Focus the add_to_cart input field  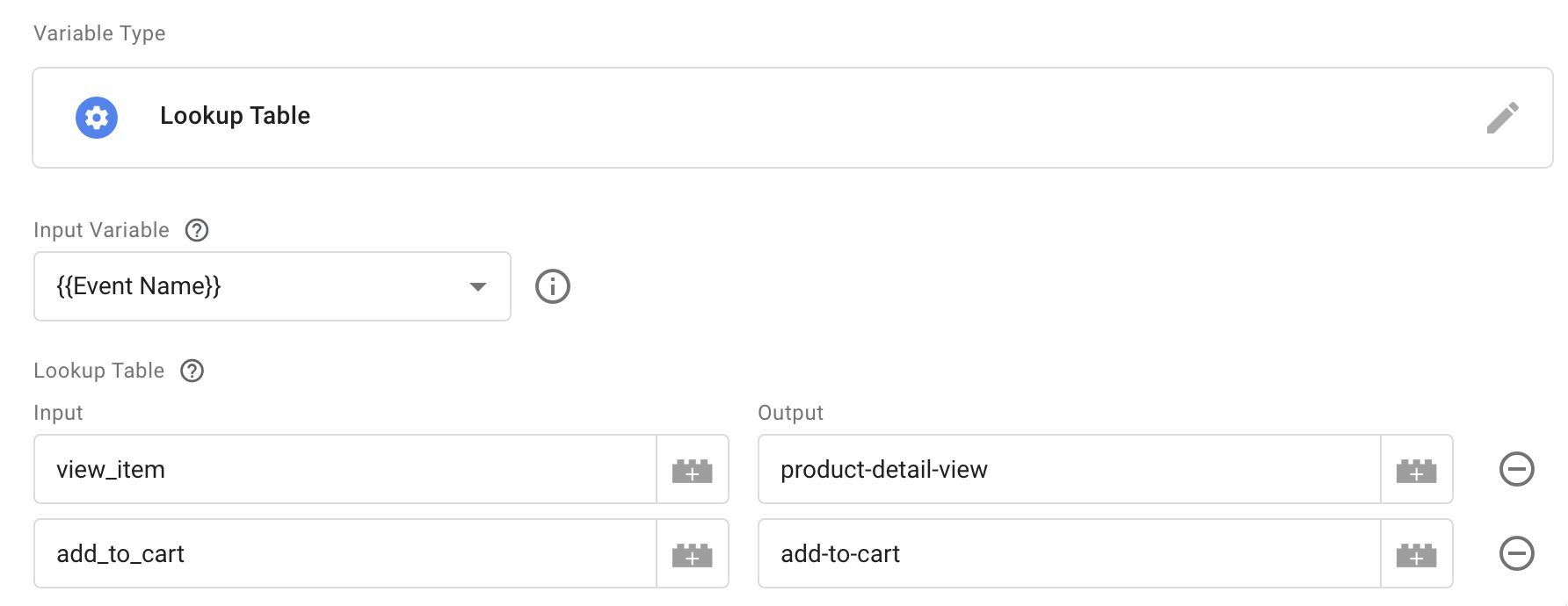[x=345, y=554]
